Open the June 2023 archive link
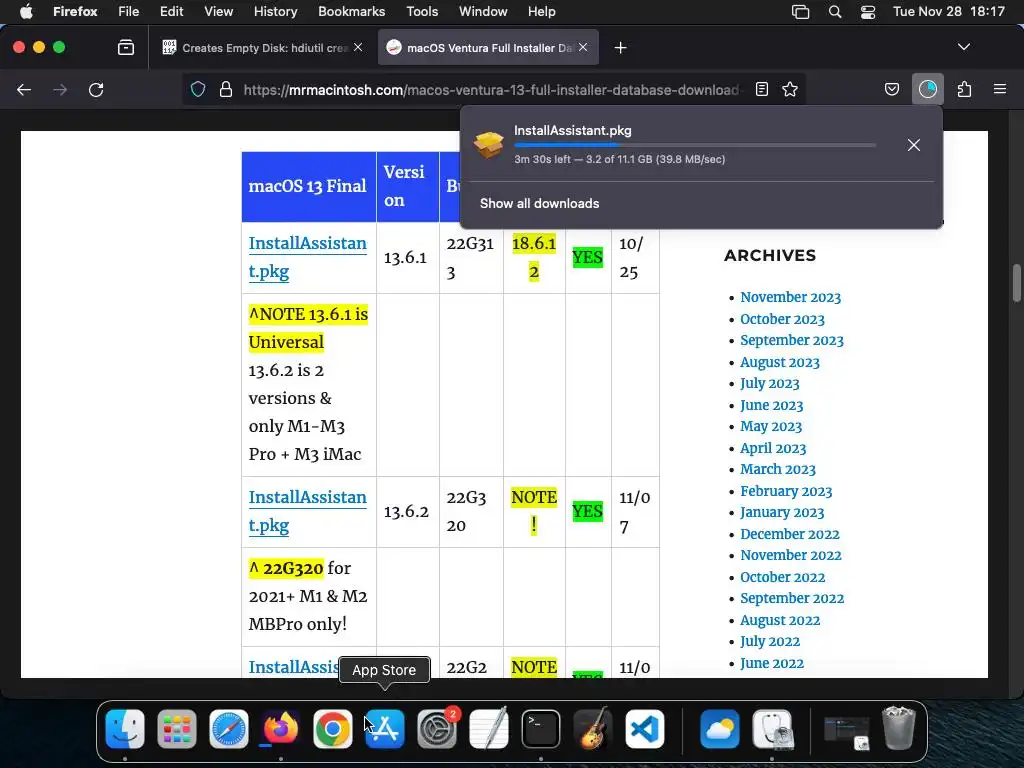The image size is (1024, 768). (771, 406)
